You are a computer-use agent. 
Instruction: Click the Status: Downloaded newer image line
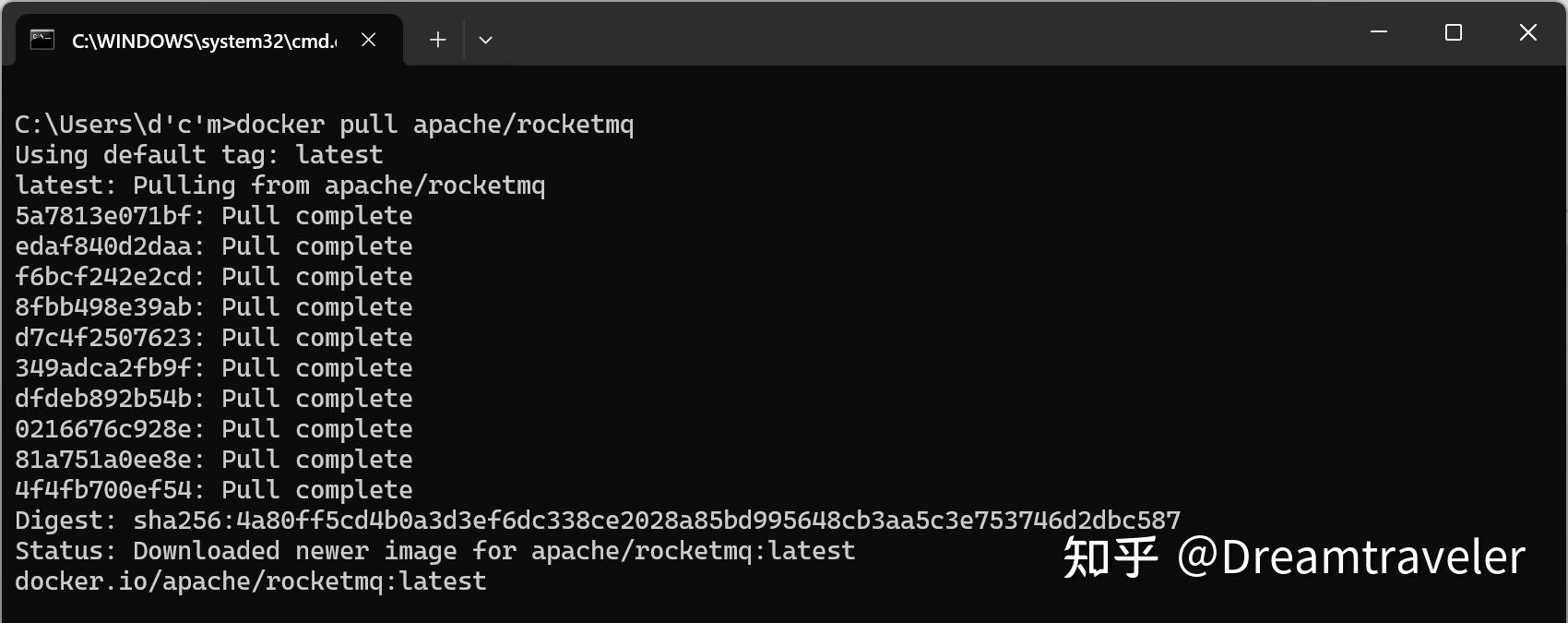pyautogui.click(x=434, y=550)
